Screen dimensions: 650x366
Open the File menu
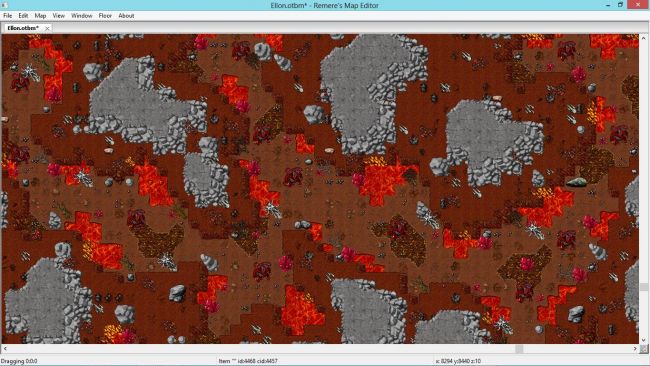(7, 16)
